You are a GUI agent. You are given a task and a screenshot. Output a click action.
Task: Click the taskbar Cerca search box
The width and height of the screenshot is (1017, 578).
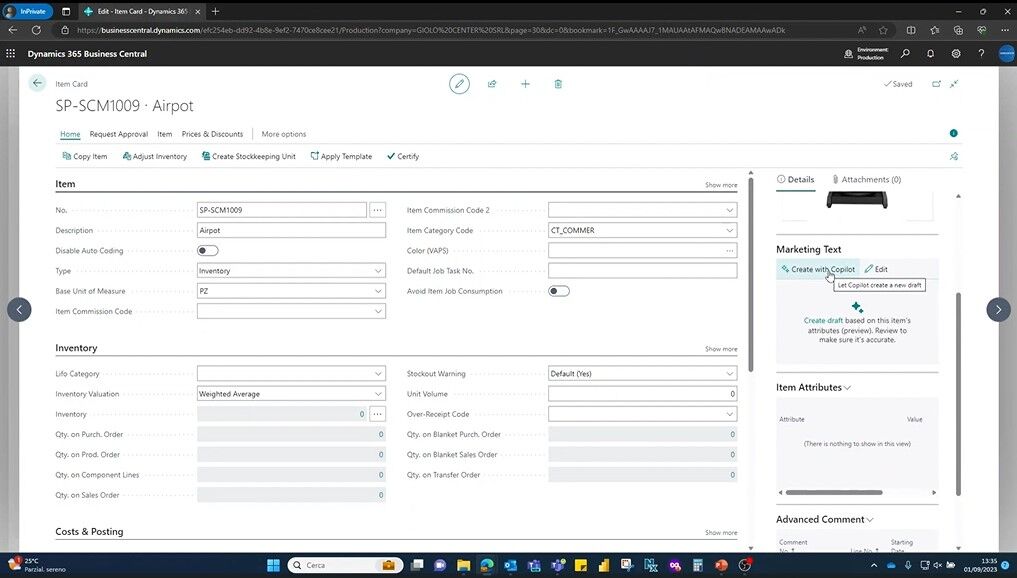pyautogui.click(x=344, y=565)
